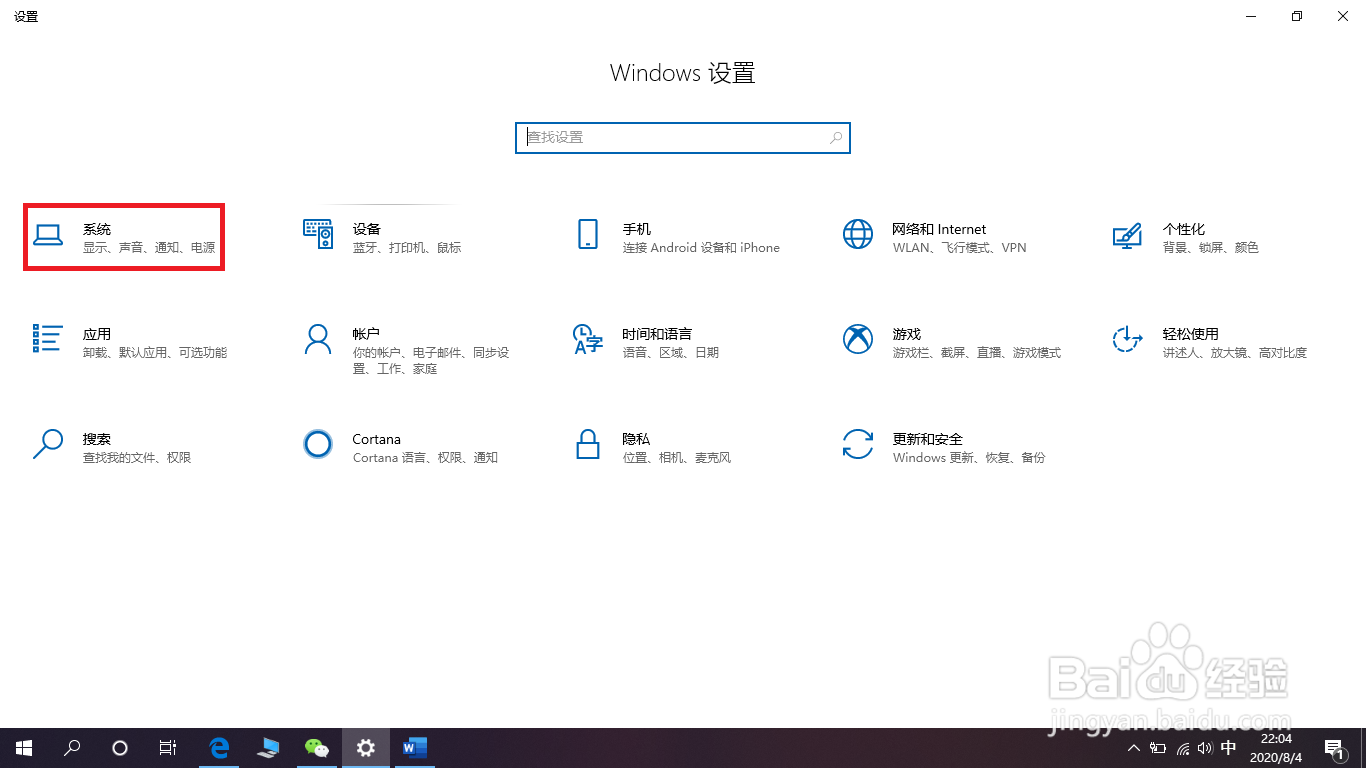Open the 个性化 (Personalization) settings

point(1186,237)
